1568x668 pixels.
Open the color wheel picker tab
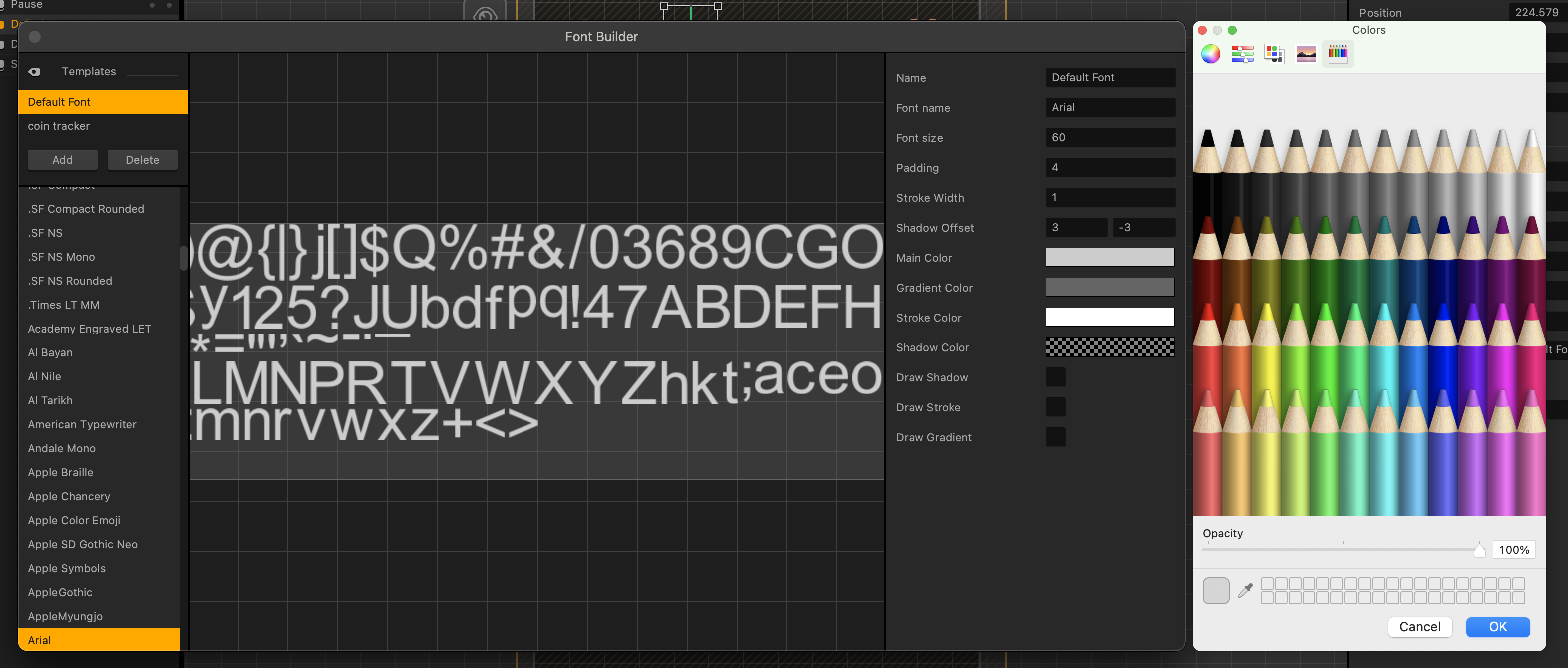coord(1210,54)
